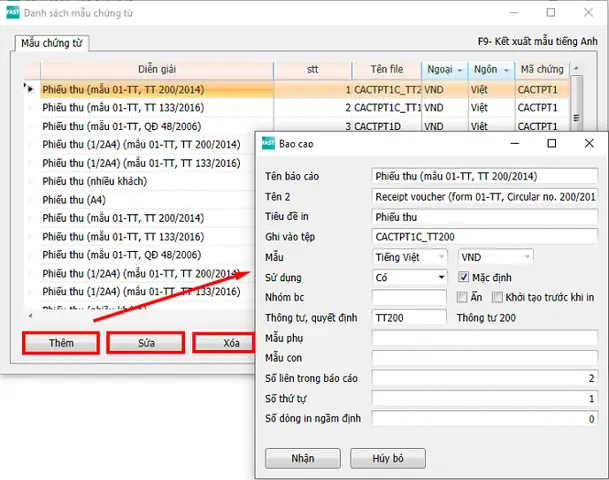Screen dimensions: 609x480
Task: Click the Tên báo cáo input field
Action: pyautogui.click(x=484, y=176)
